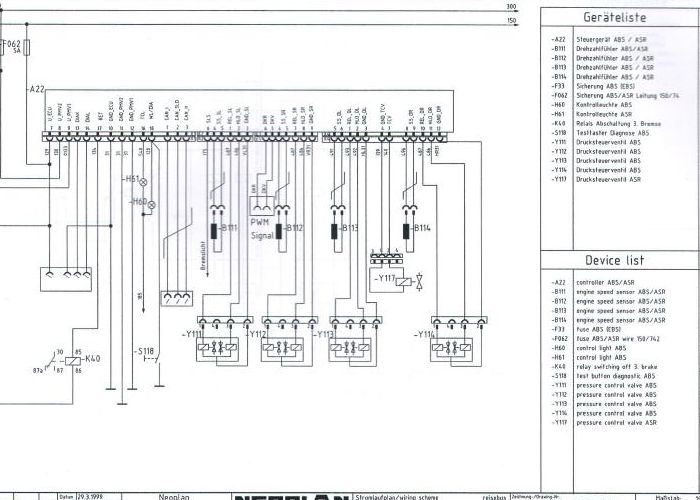This screenshot has width=700, height=500.
Task: Select the B111 speed sensor symbol
Action: click(214, 231)
